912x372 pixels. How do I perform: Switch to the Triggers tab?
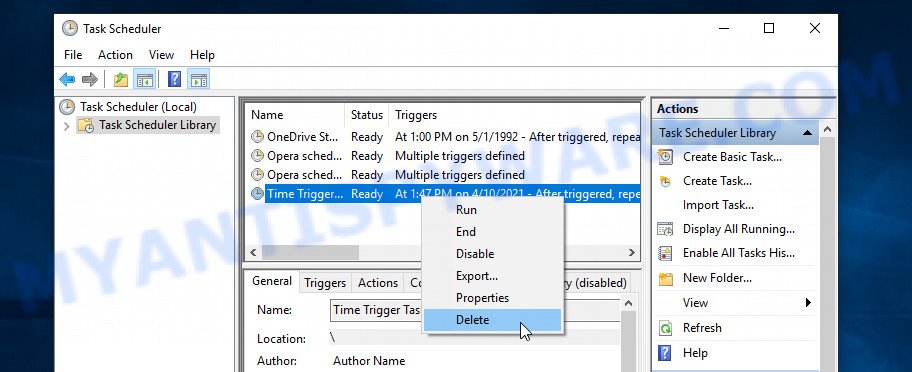[325, 283]
